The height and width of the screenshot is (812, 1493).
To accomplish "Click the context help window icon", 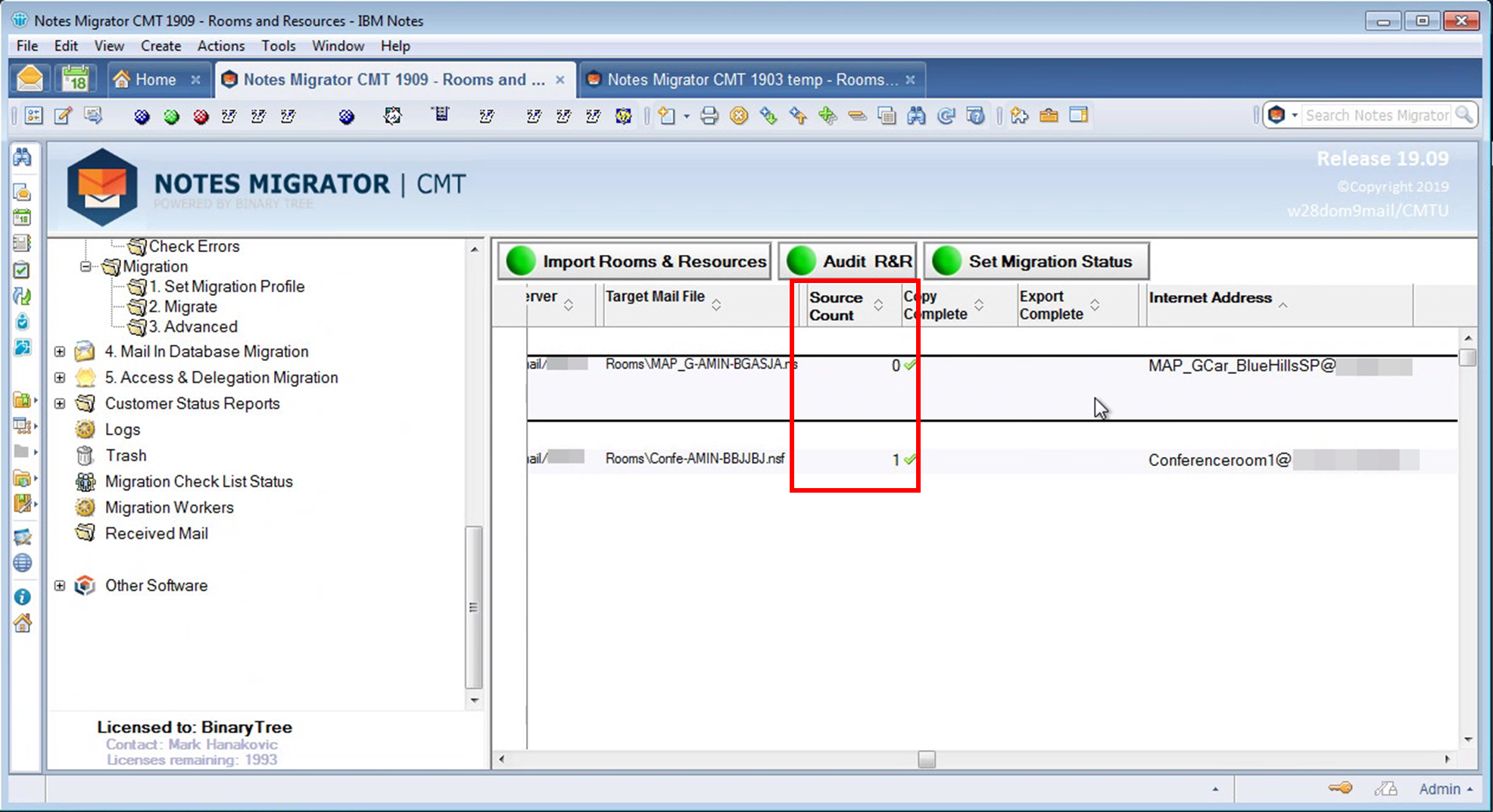I will [x=976, y=116].
